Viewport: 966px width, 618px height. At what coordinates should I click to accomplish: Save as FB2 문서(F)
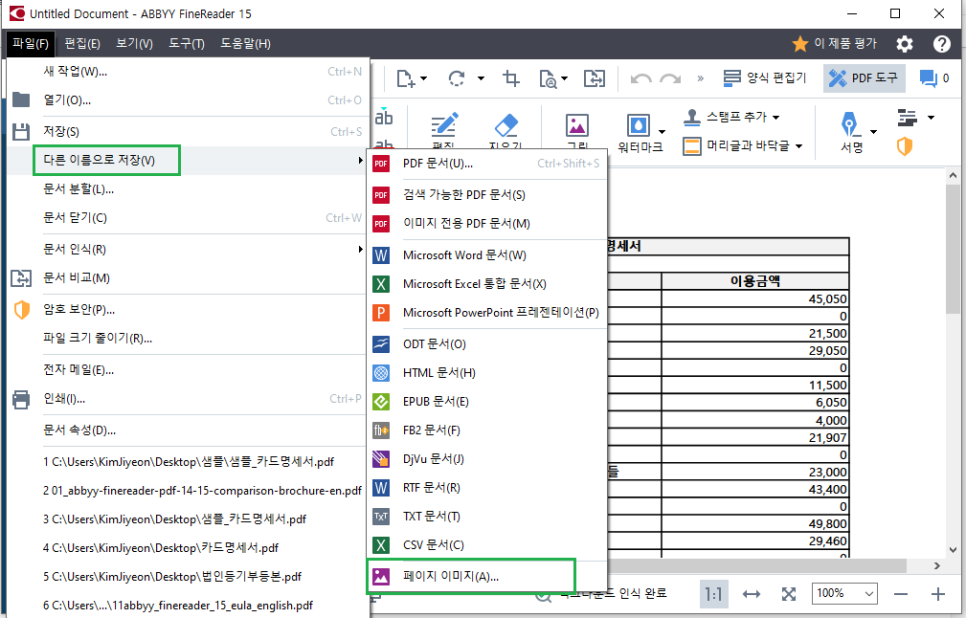487,430
